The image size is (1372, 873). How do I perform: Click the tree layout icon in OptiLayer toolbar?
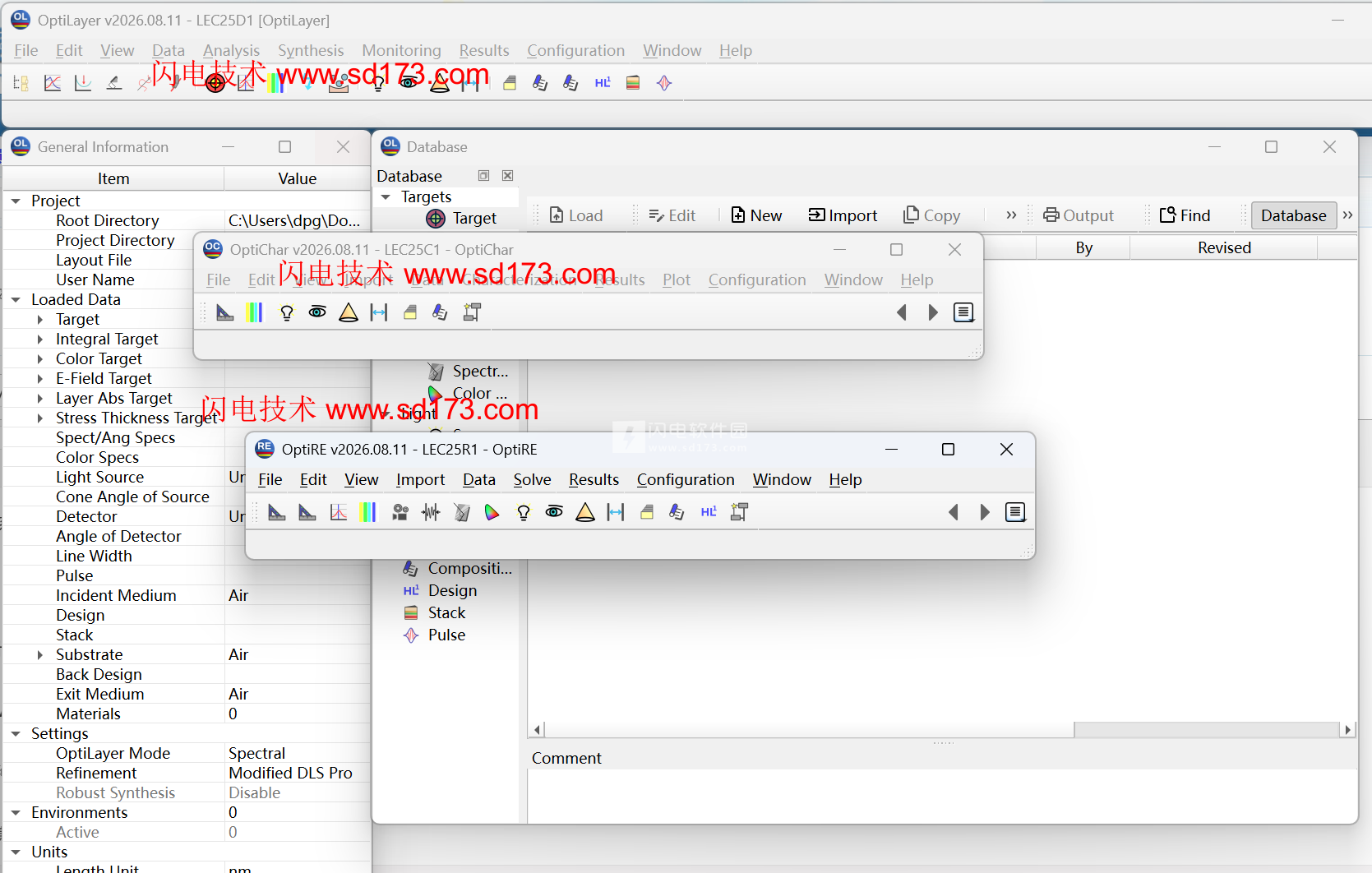point(21,83)
